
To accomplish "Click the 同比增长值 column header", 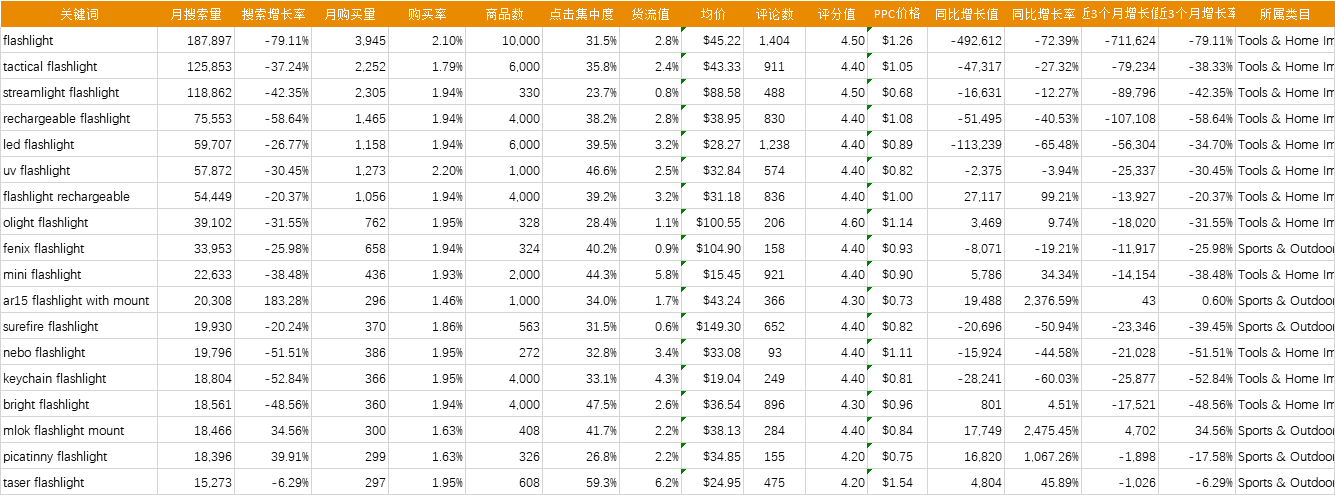I will tap(966, 14).
